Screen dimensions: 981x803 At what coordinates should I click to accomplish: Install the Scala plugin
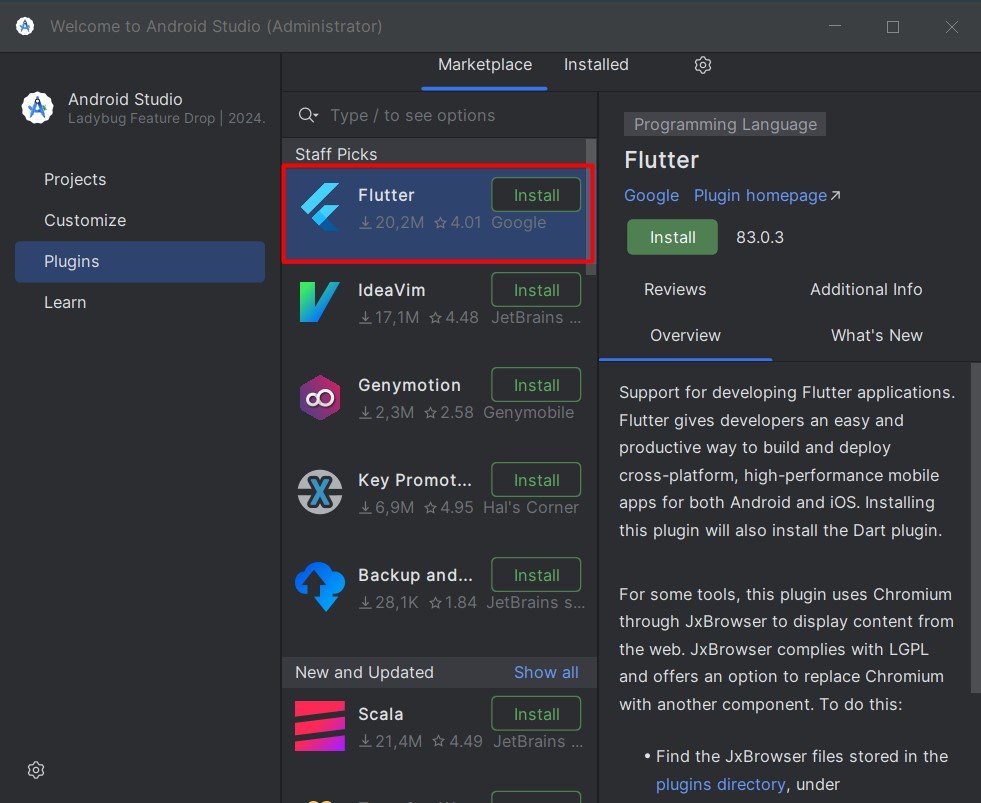tap(536, 714)
